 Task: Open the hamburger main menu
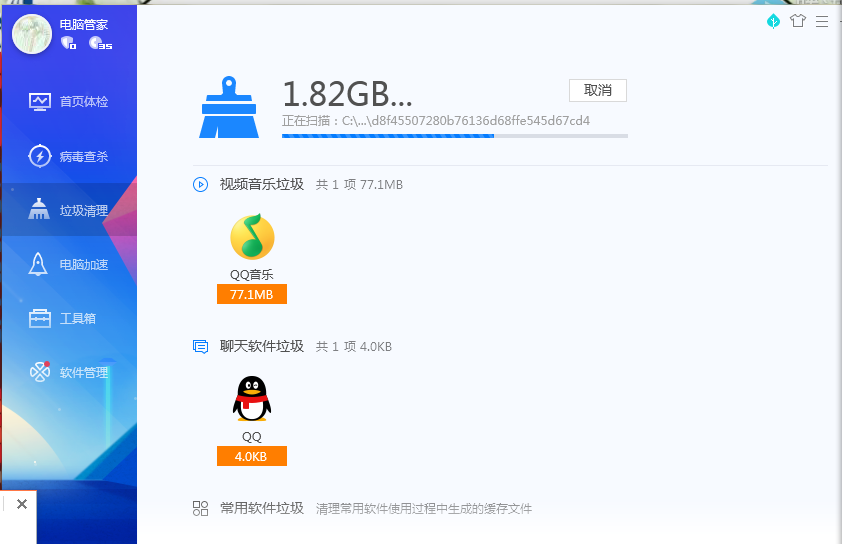822,21
